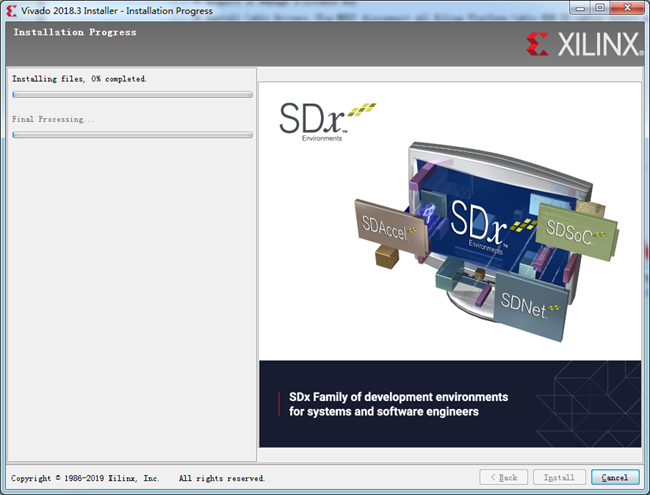Click the copyright Xilinx, Inc. text

(x=85, y=478)
